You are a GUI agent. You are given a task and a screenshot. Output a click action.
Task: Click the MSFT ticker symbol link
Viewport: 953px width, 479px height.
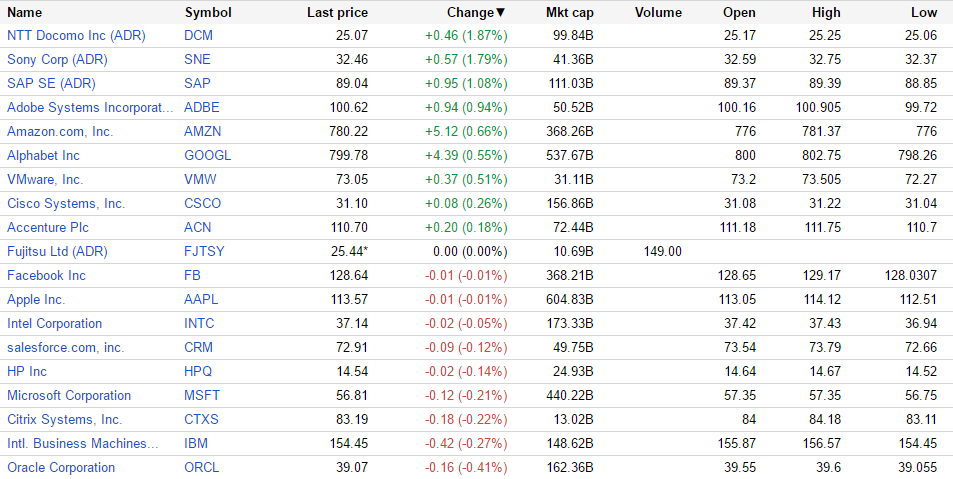[201, 395]
